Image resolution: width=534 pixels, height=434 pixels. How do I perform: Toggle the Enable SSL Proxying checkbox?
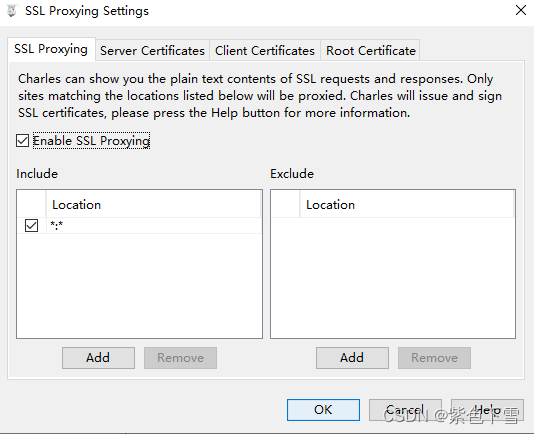pos(22,140)
